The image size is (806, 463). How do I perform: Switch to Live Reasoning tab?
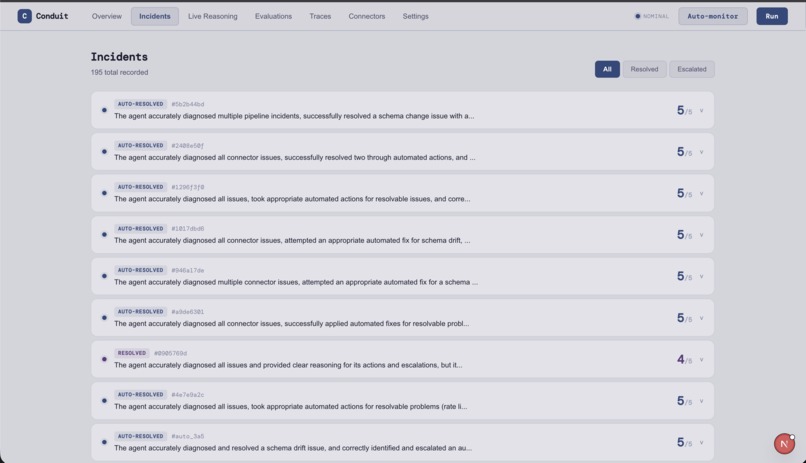pos(213,16)
